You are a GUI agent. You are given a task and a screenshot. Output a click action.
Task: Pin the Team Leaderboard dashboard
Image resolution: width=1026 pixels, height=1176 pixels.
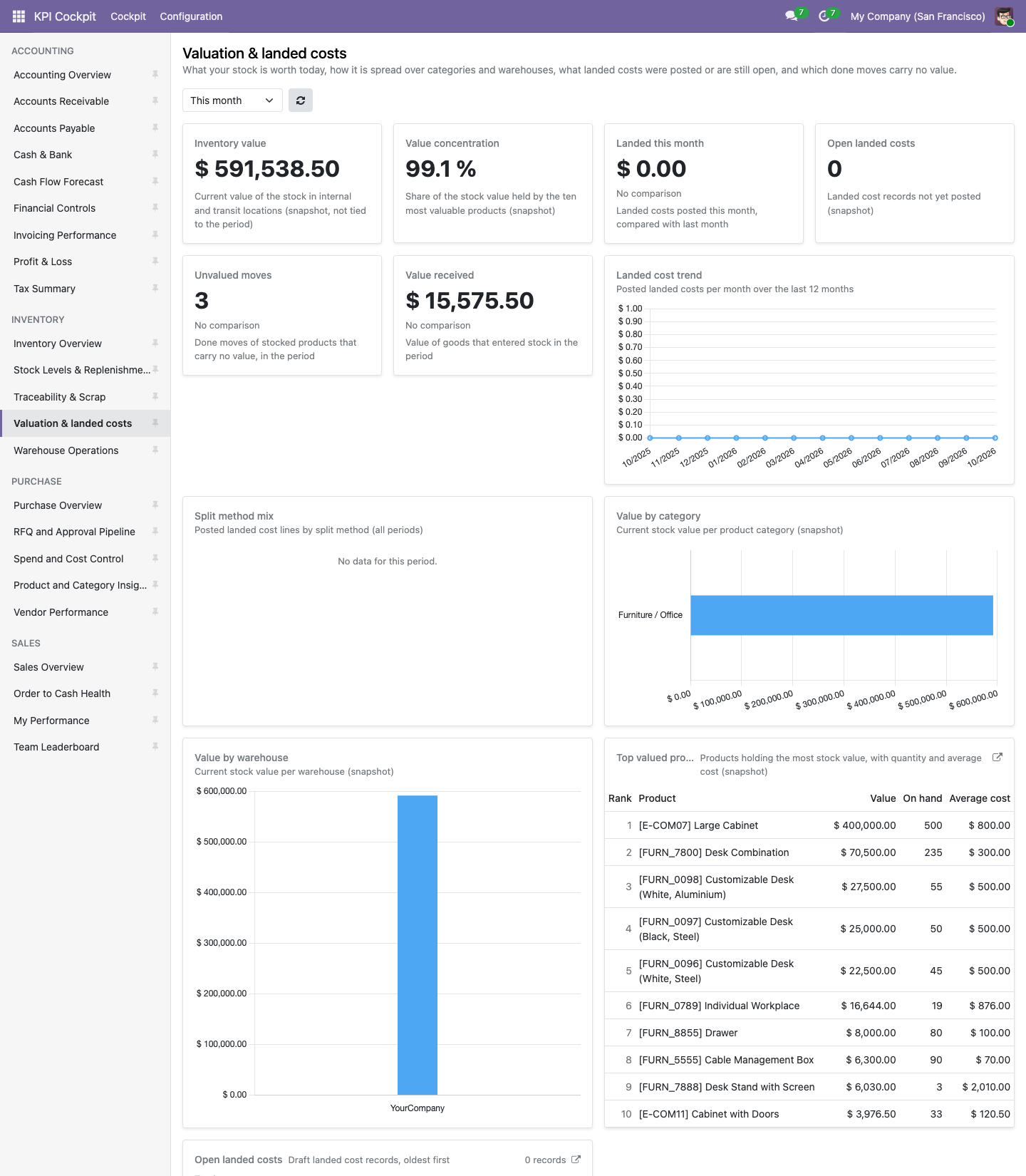coord(155,747)
